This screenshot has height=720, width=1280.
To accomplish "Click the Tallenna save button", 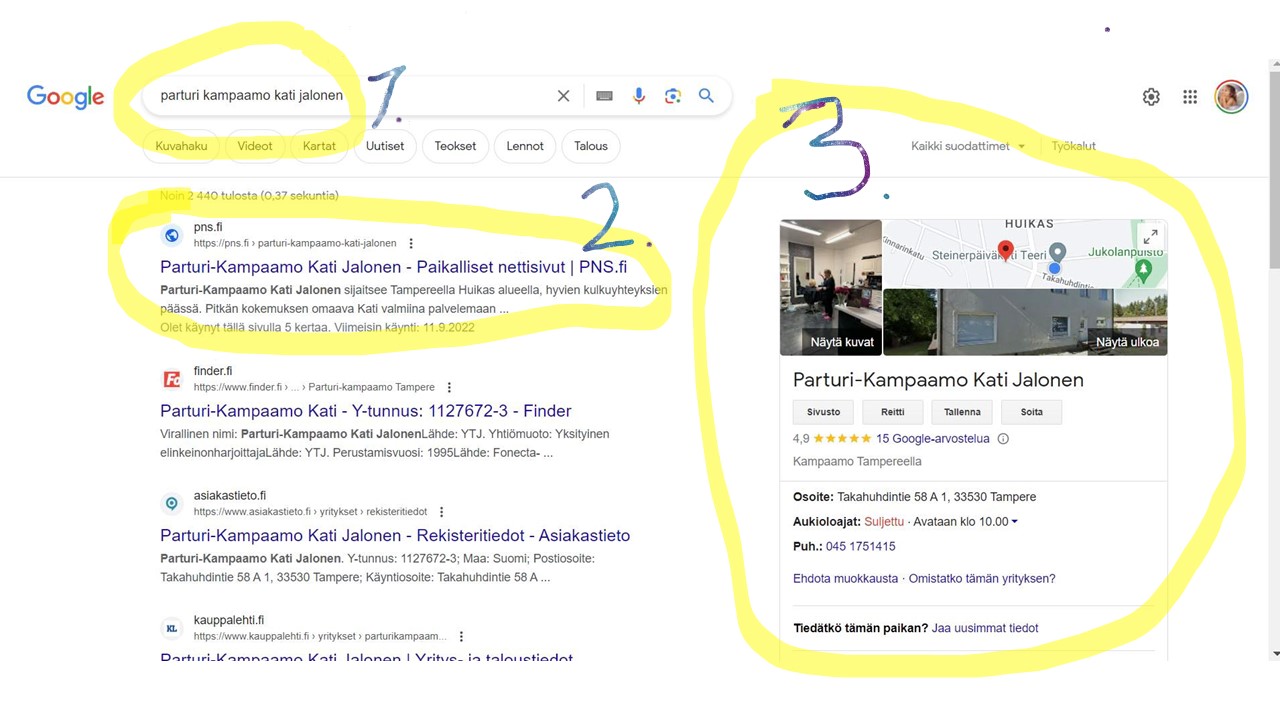I will pos(962,412).
